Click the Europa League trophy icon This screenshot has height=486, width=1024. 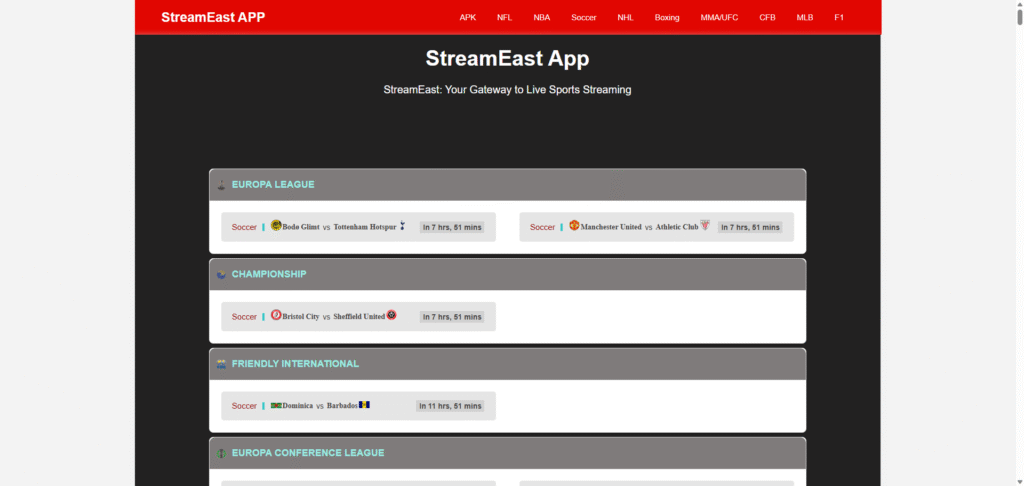221,185
